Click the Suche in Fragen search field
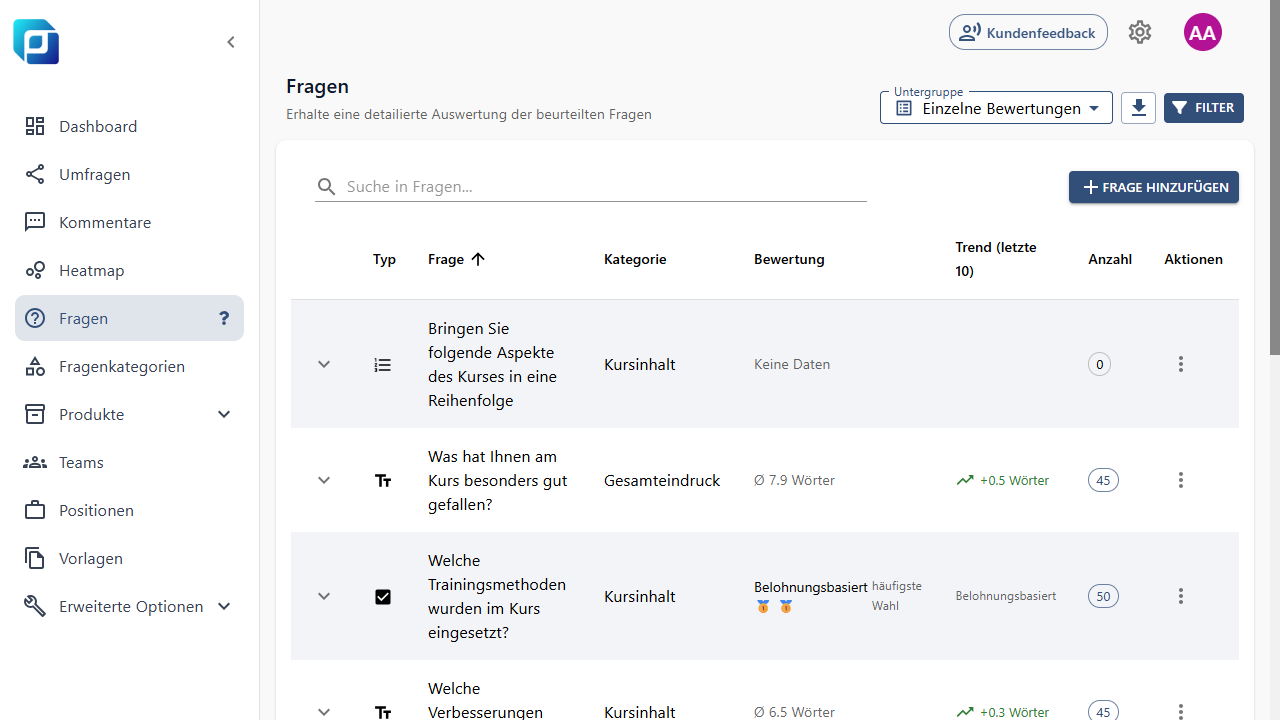The height and width of the screenshot is (720, 1280). click(591, 186)
